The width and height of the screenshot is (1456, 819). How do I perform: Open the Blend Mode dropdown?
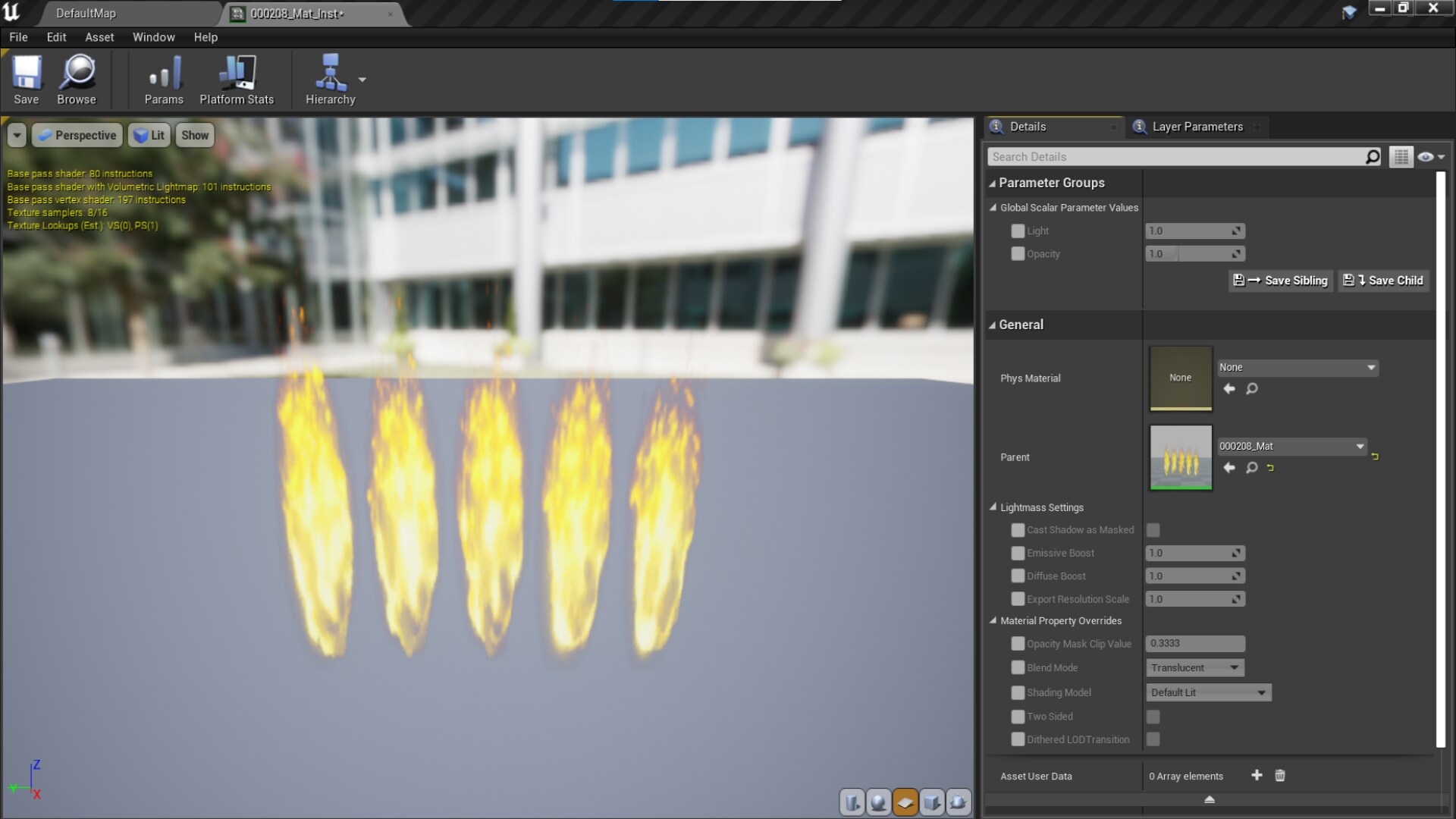(x=1194, y=667)
